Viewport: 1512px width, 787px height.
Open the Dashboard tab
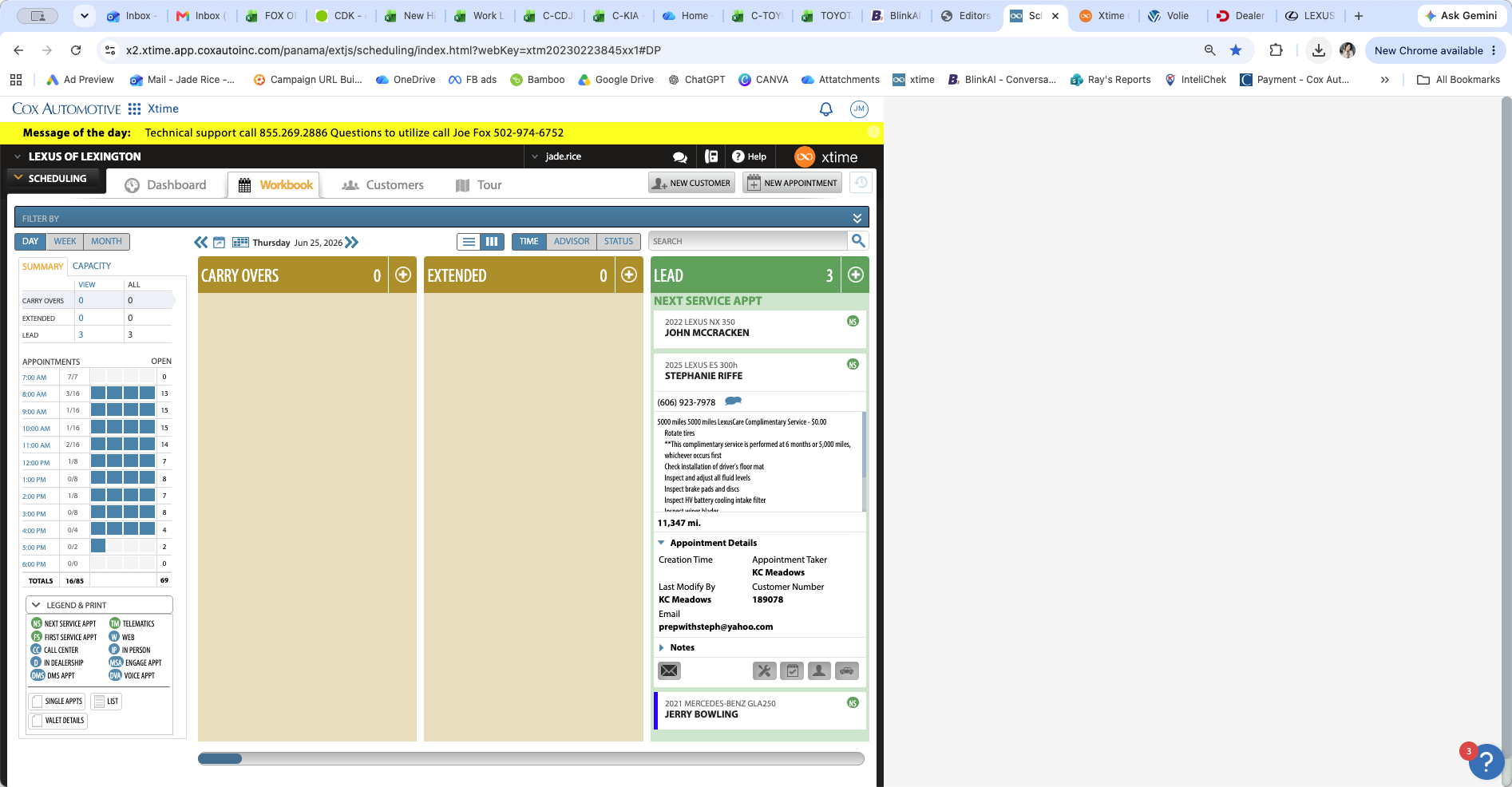coord(166,184)
